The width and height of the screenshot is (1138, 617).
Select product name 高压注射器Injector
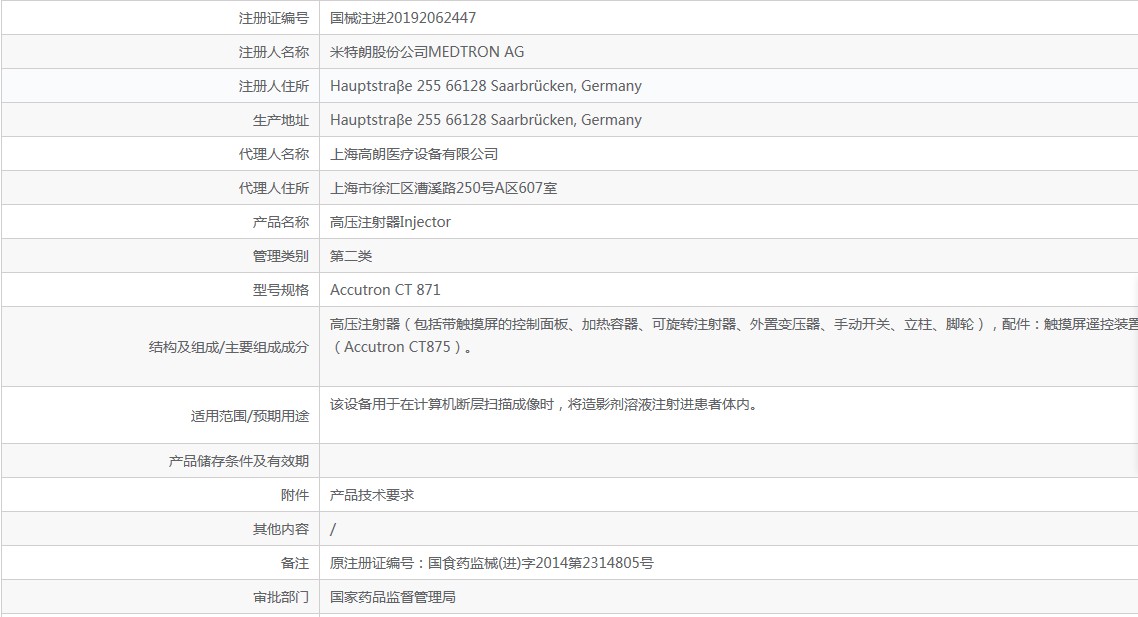click(x=390, y=222)
